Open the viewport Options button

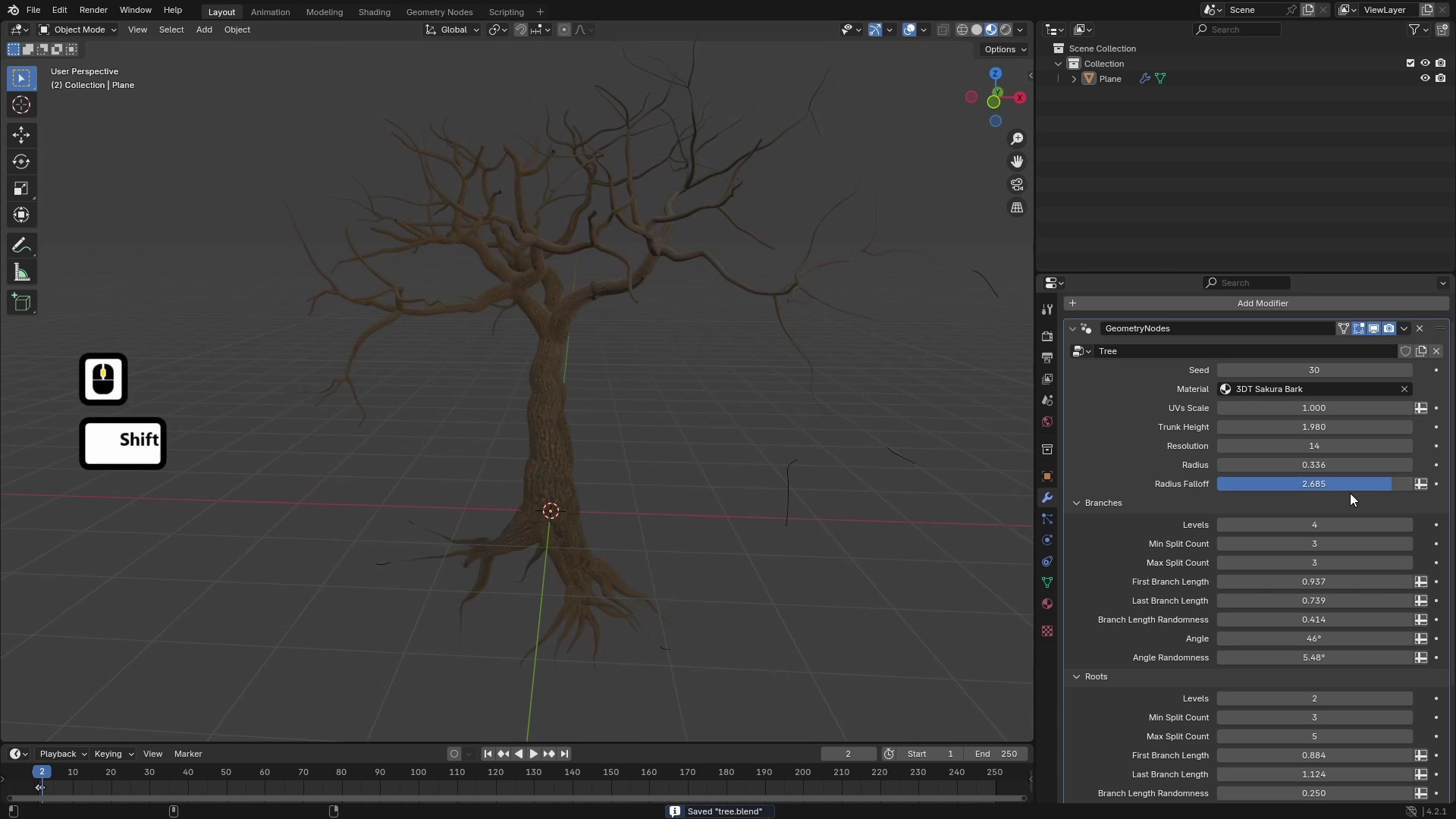pos(1003,49)
